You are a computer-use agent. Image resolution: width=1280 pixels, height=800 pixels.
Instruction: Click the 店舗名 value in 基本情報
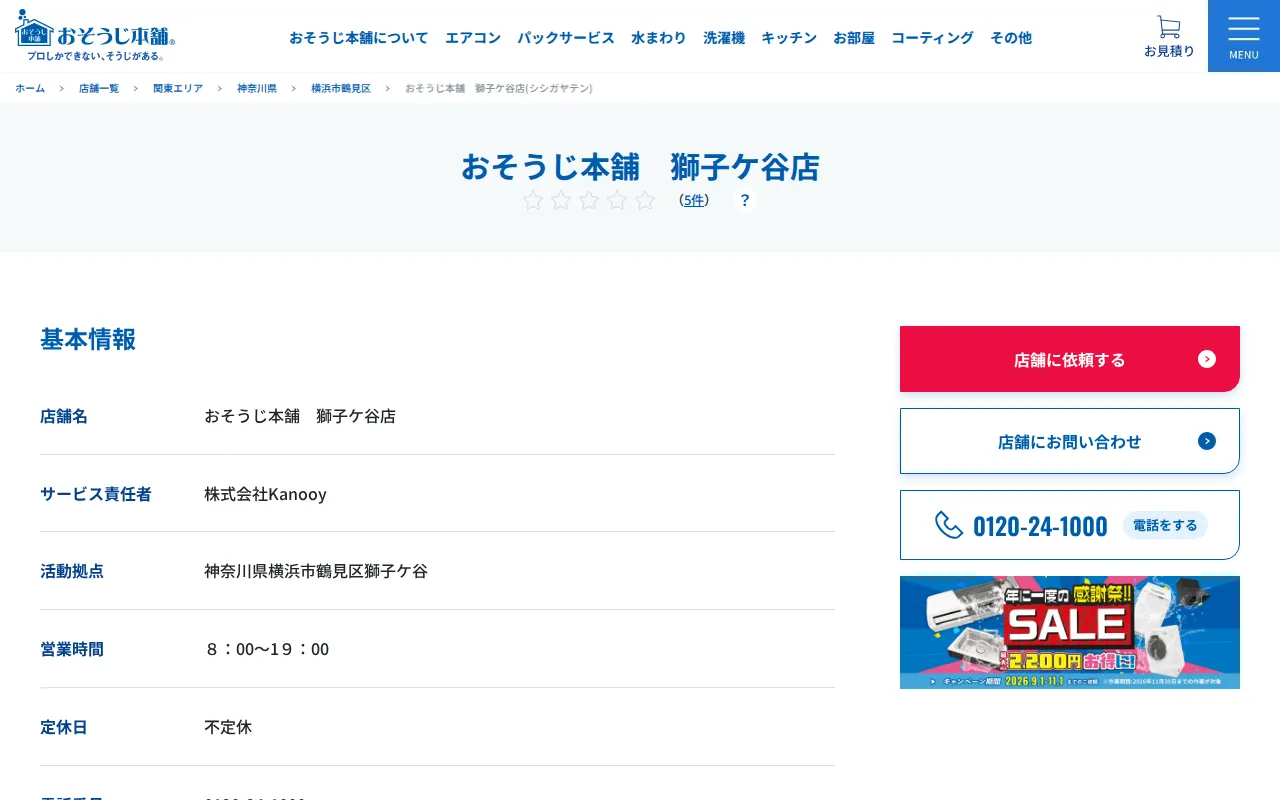pyautogui.click(x=300, y=416)
